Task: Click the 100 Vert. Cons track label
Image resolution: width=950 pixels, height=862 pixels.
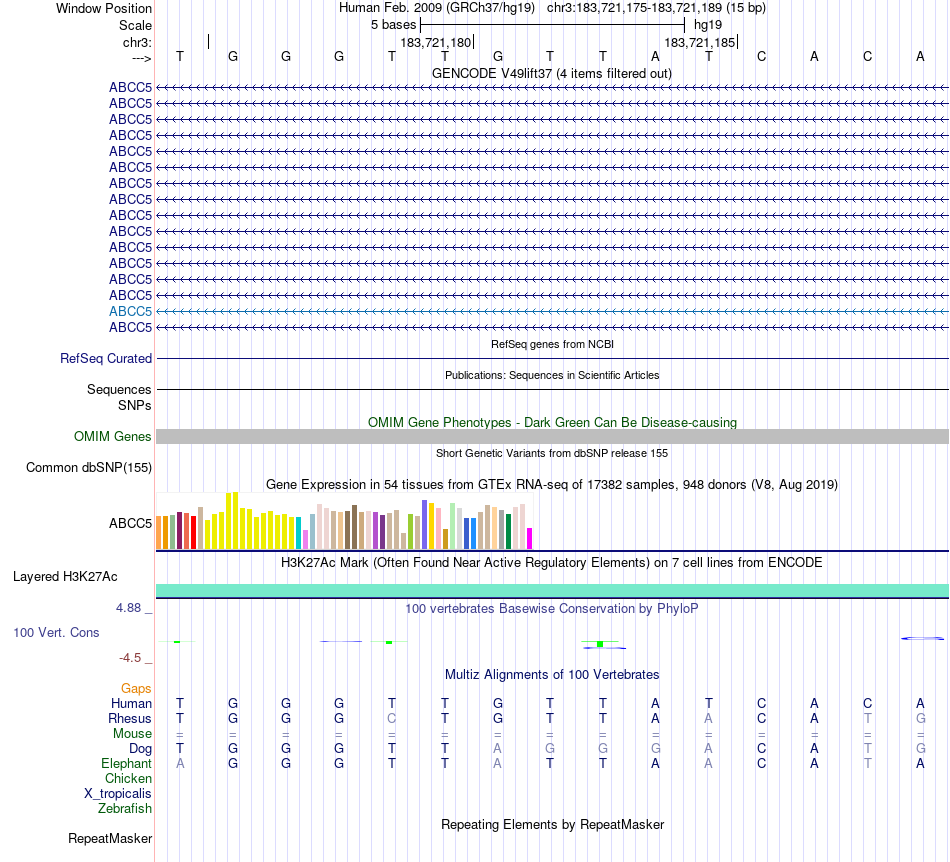Action: [56, 632]
